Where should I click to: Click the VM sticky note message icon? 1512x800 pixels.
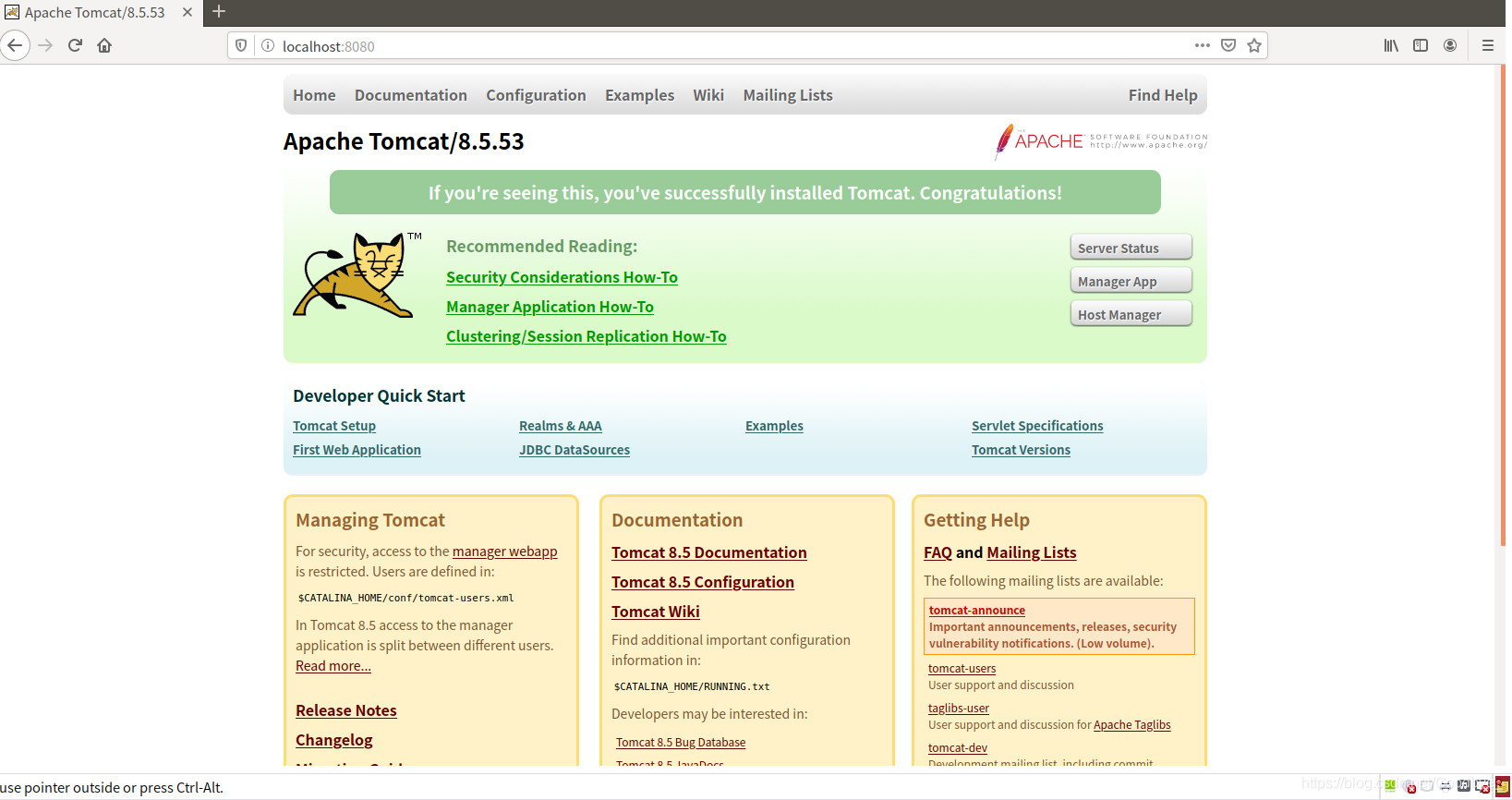(1503, 786)
